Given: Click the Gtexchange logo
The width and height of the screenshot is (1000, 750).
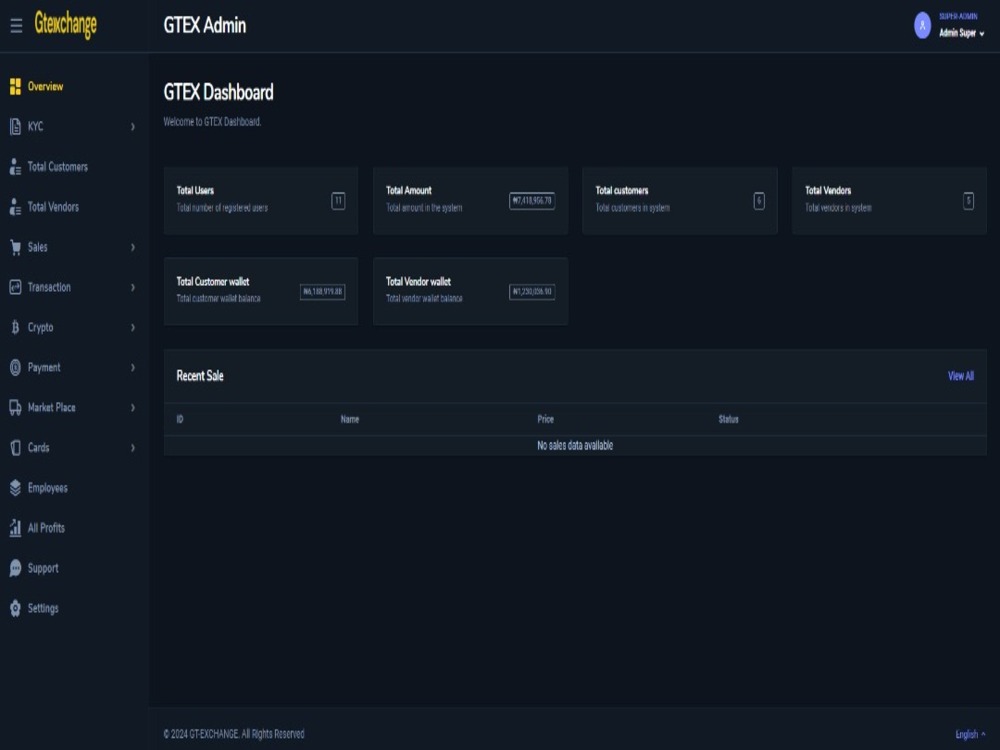Looking at the screenshot, I should 66,25.
